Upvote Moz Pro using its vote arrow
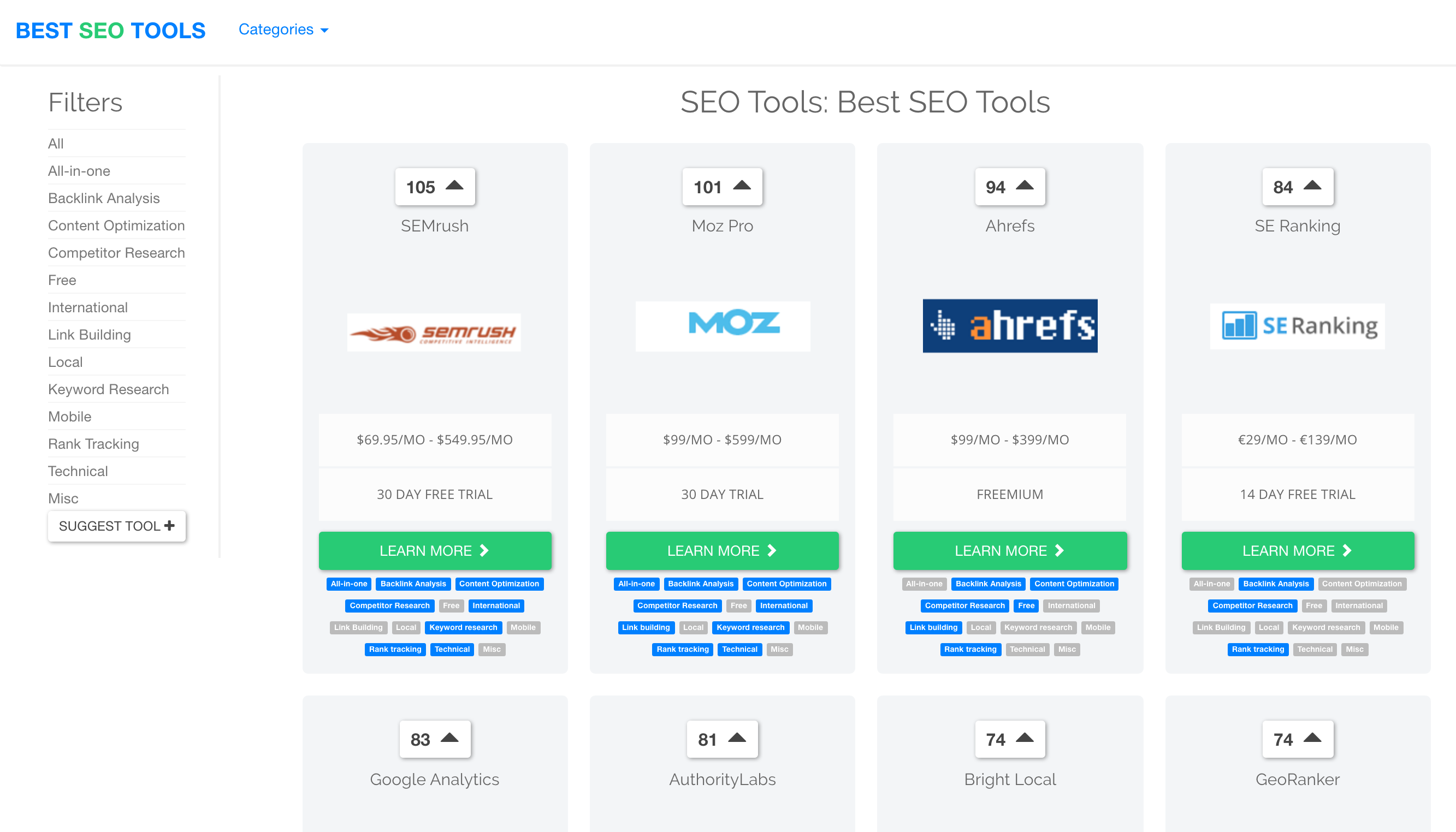The height and width of the screenshot is (832, 1456). coord(742,185)
